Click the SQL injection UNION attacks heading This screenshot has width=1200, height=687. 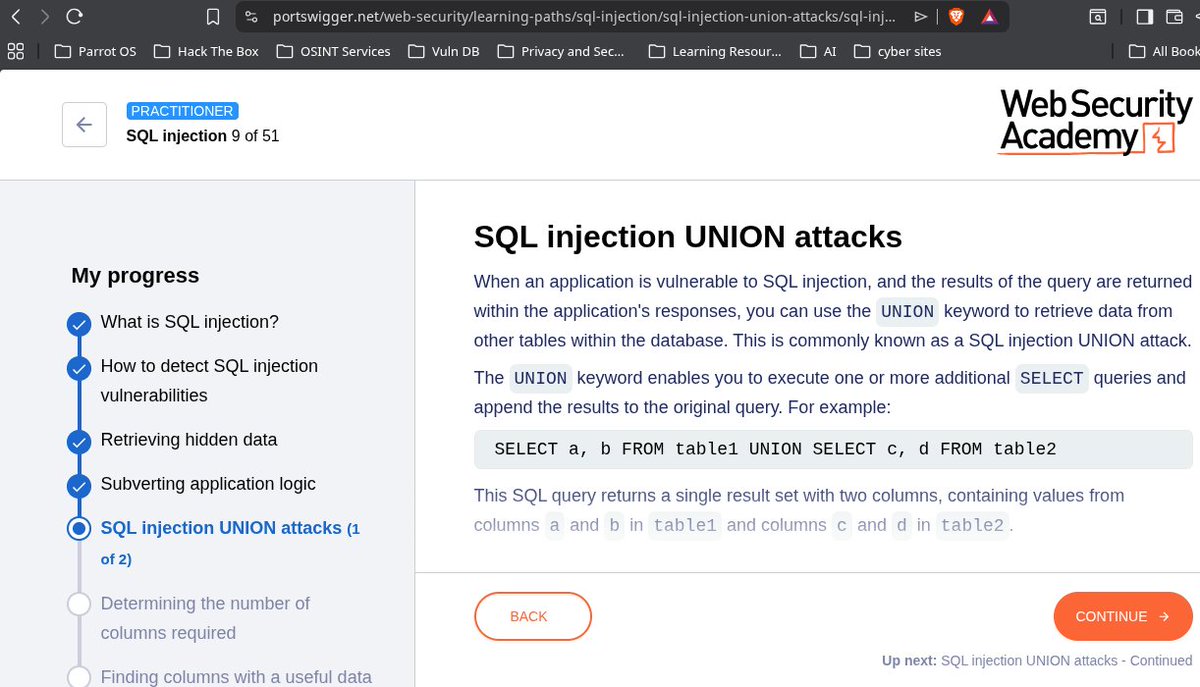pos(688,237)
